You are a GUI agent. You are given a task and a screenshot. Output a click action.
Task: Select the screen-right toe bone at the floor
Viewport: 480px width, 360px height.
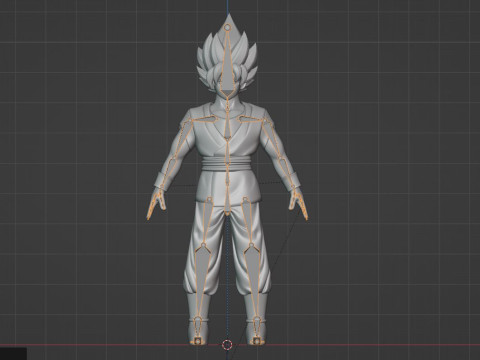(x=257, y=341)
